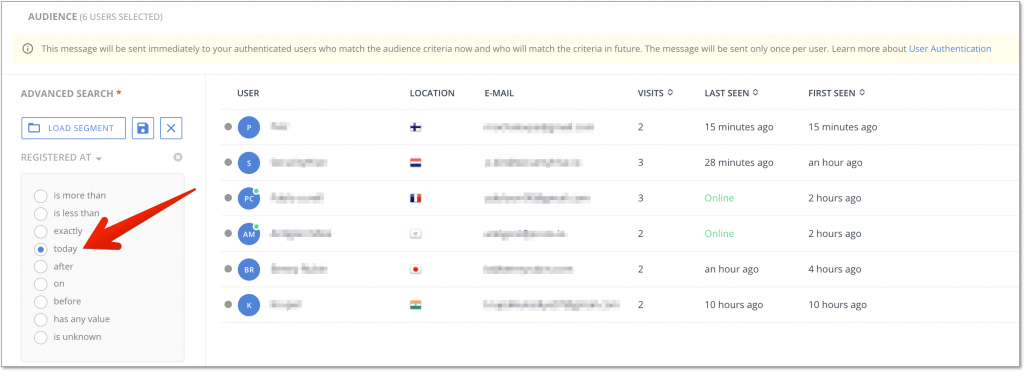1024x371 pixels.
Task: Sort the table by First Seen column
Action: click(x=837, y=93)
